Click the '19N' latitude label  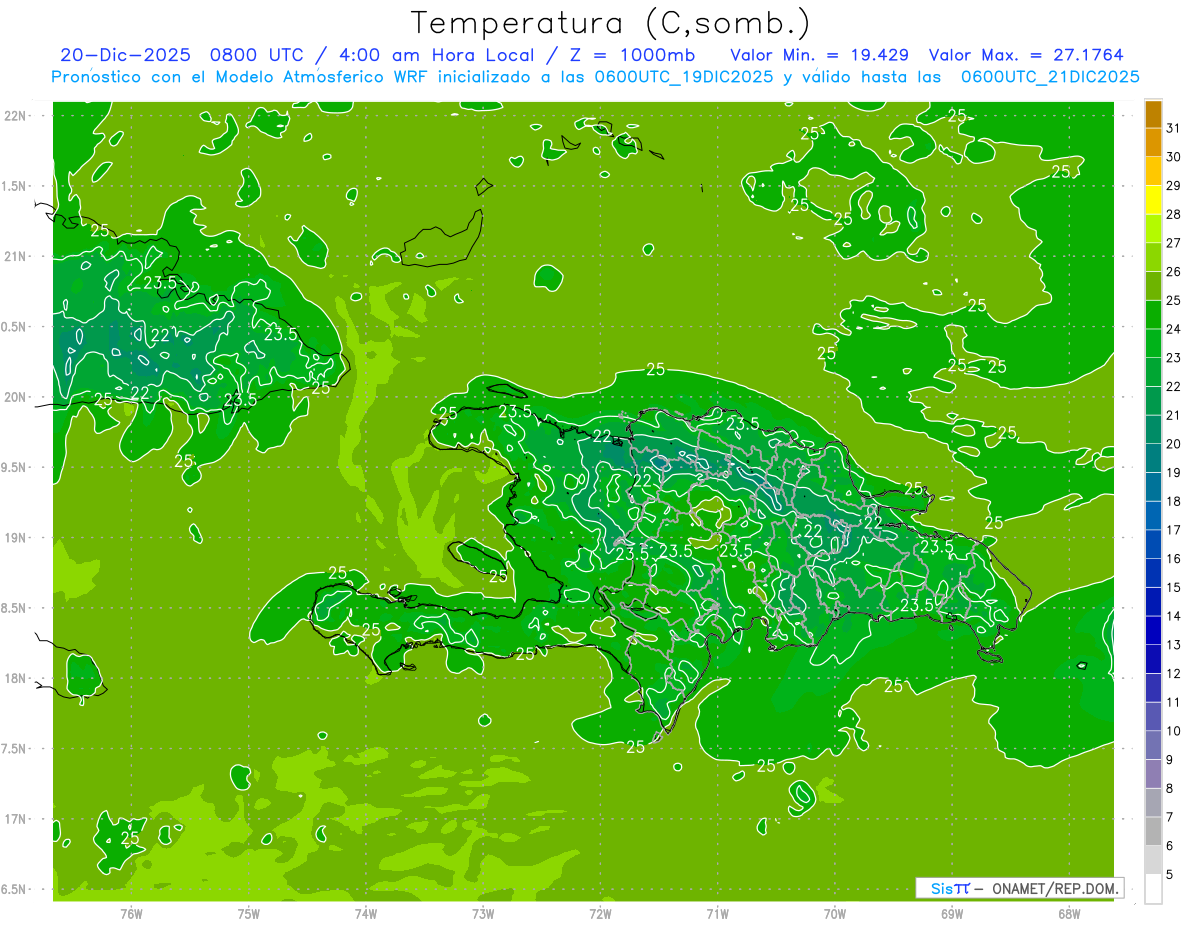tap(15, 538)
